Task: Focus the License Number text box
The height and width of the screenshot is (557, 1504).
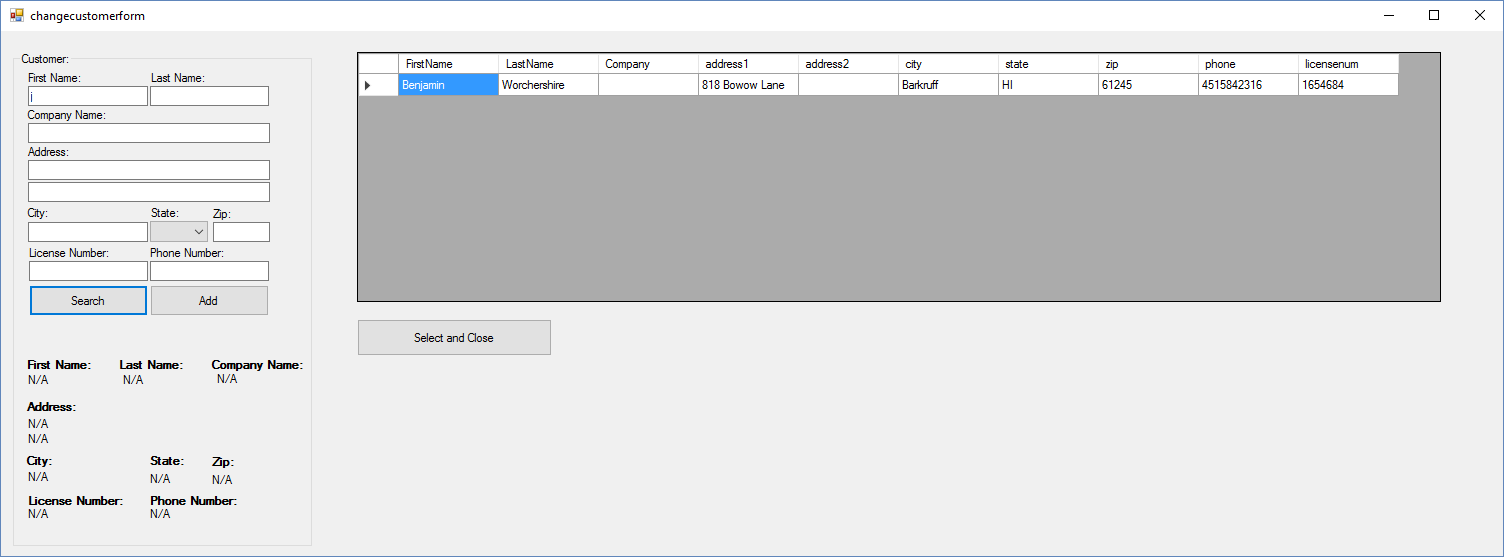Action: coord(88,271)
